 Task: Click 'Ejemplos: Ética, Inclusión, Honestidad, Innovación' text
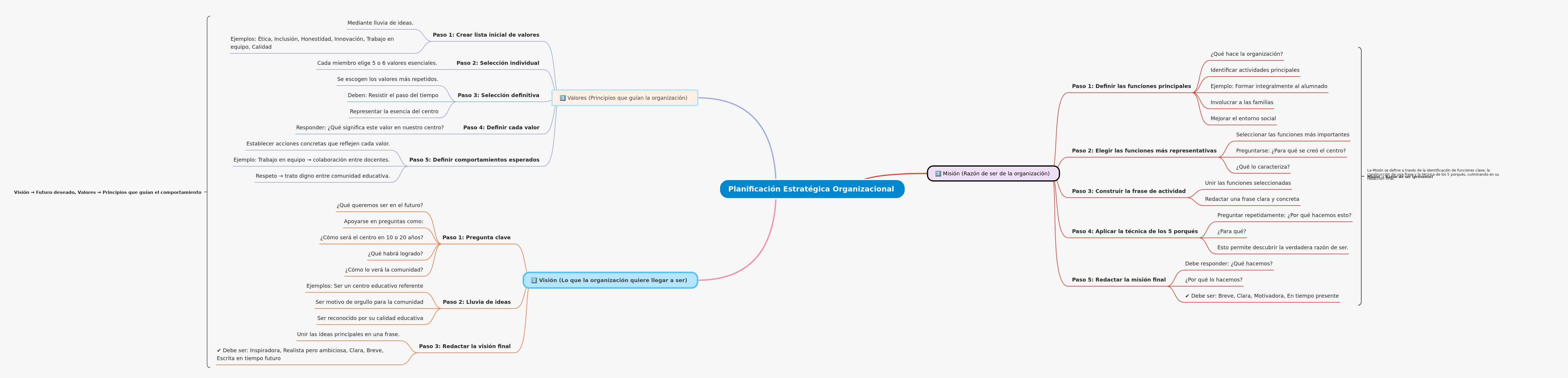[x=312, y=43]
